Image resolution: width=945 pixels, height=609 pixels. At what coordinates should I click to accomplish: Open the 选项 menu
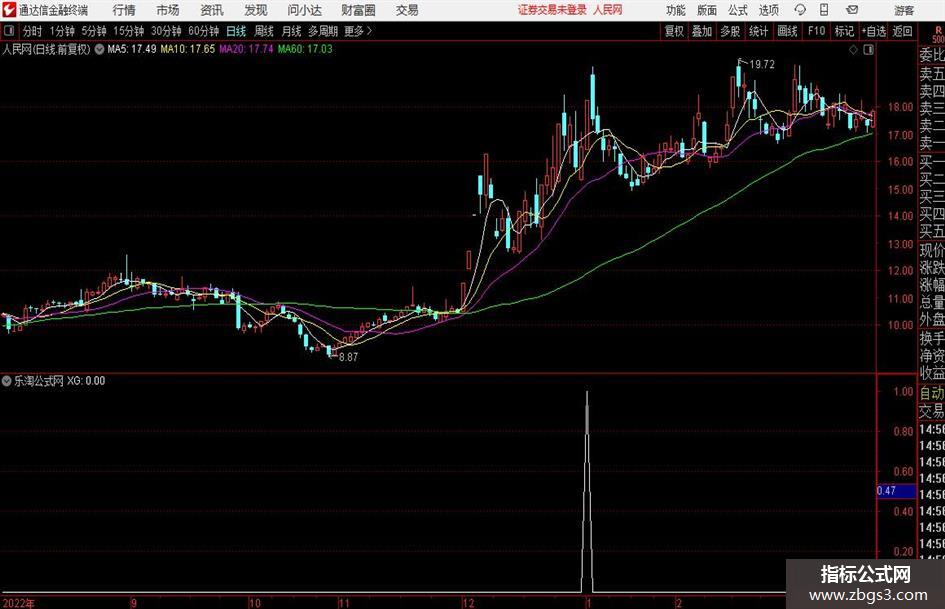point(768,10)
